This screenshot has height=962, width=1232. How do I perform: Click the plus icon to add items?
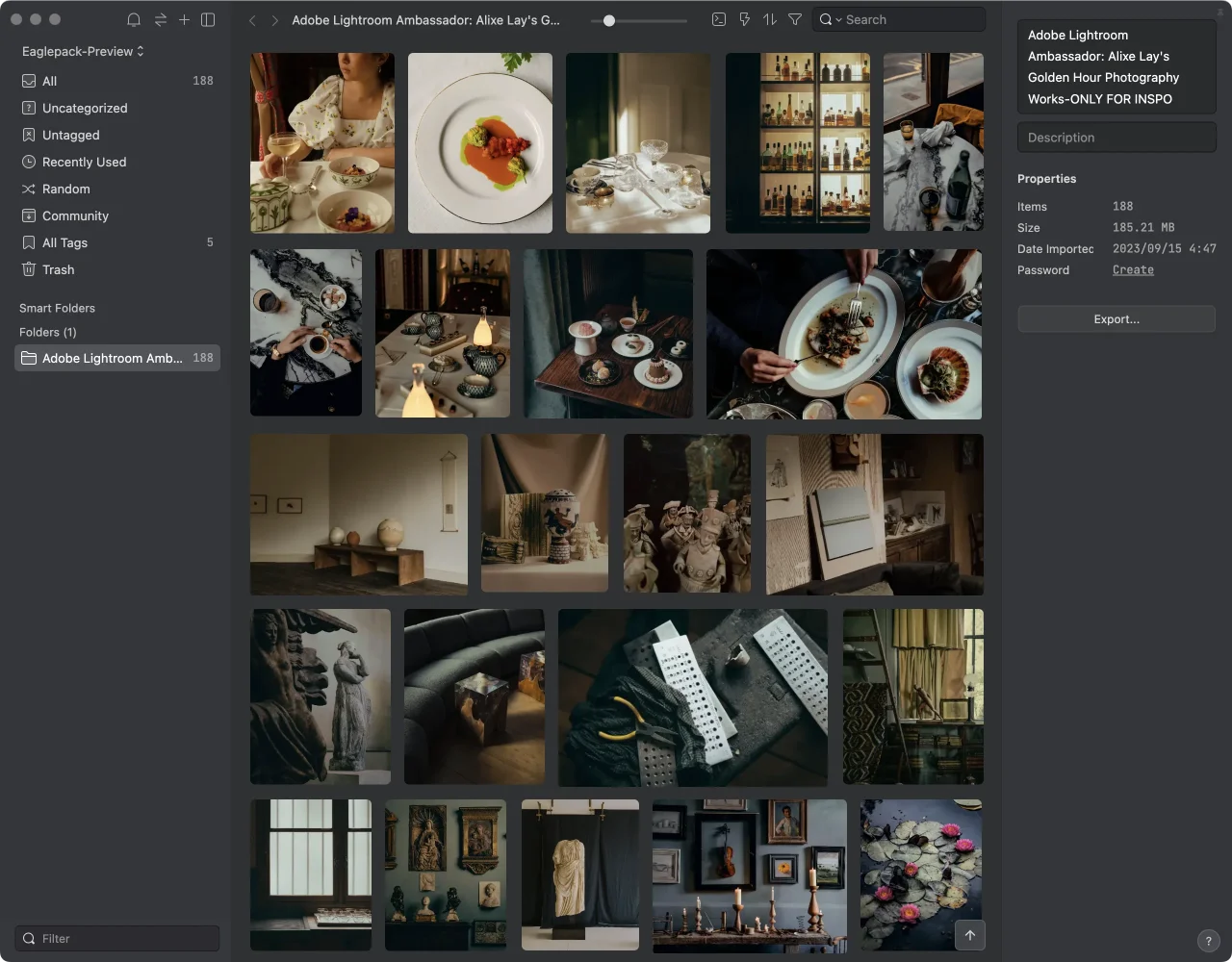[x=184, y=19]
